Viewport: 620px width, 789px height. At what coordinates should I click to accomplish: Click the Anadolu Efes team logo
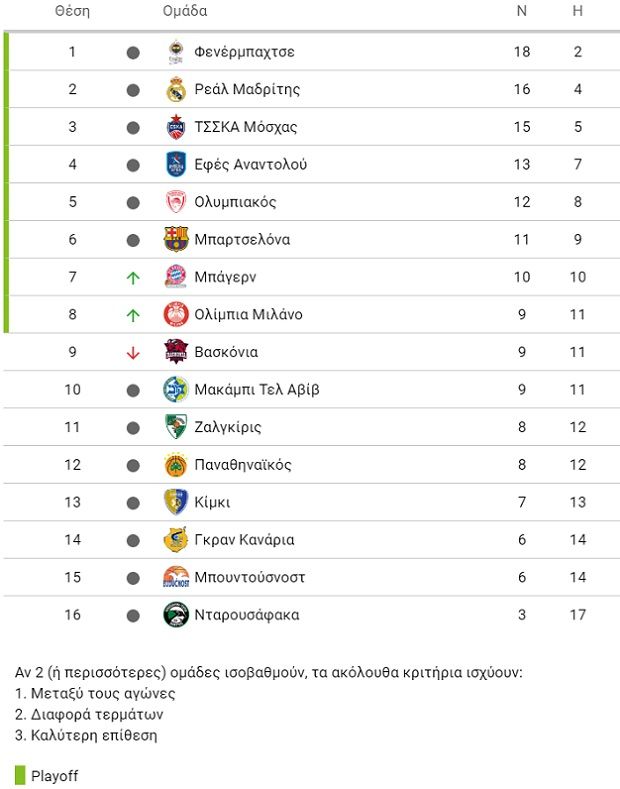pyautogui.click(x=176, y=165)
